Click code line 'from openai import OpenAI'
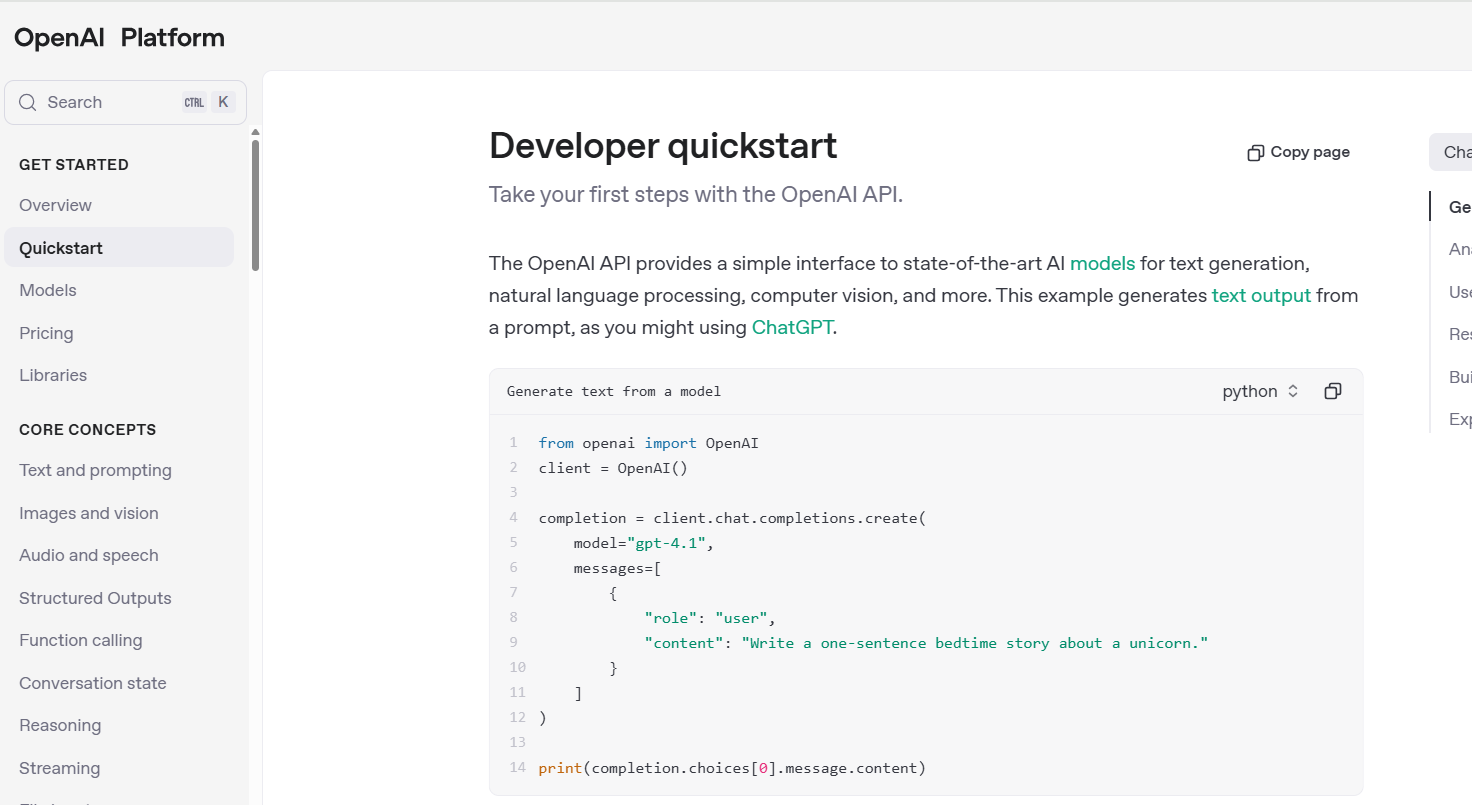1472x805 pixels. click(649, 443)
